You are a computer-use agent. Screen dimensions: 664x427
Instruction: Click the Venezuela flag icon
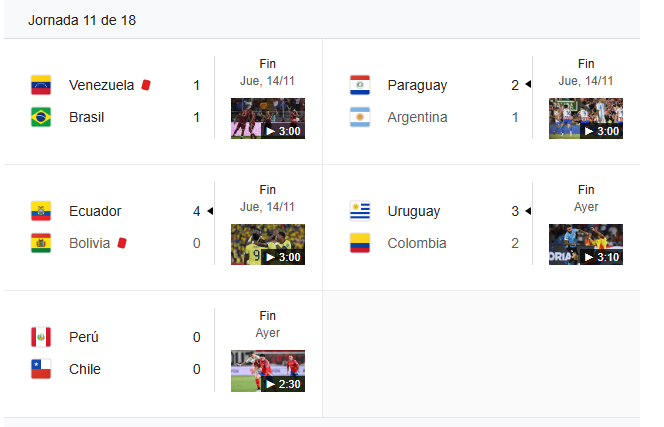click(41, 85)
